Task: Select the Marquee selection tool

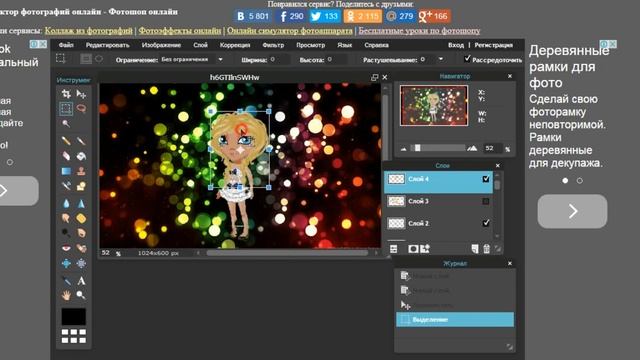Action: click(66, 109)
